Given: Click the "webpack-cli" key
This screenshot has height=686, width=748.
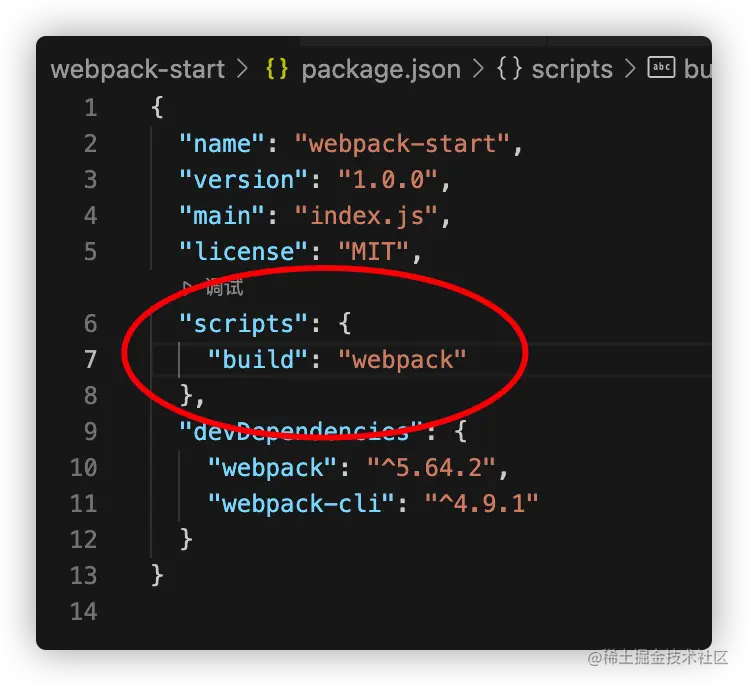Looking at the screenshot, I should click(x=301, y=503).
